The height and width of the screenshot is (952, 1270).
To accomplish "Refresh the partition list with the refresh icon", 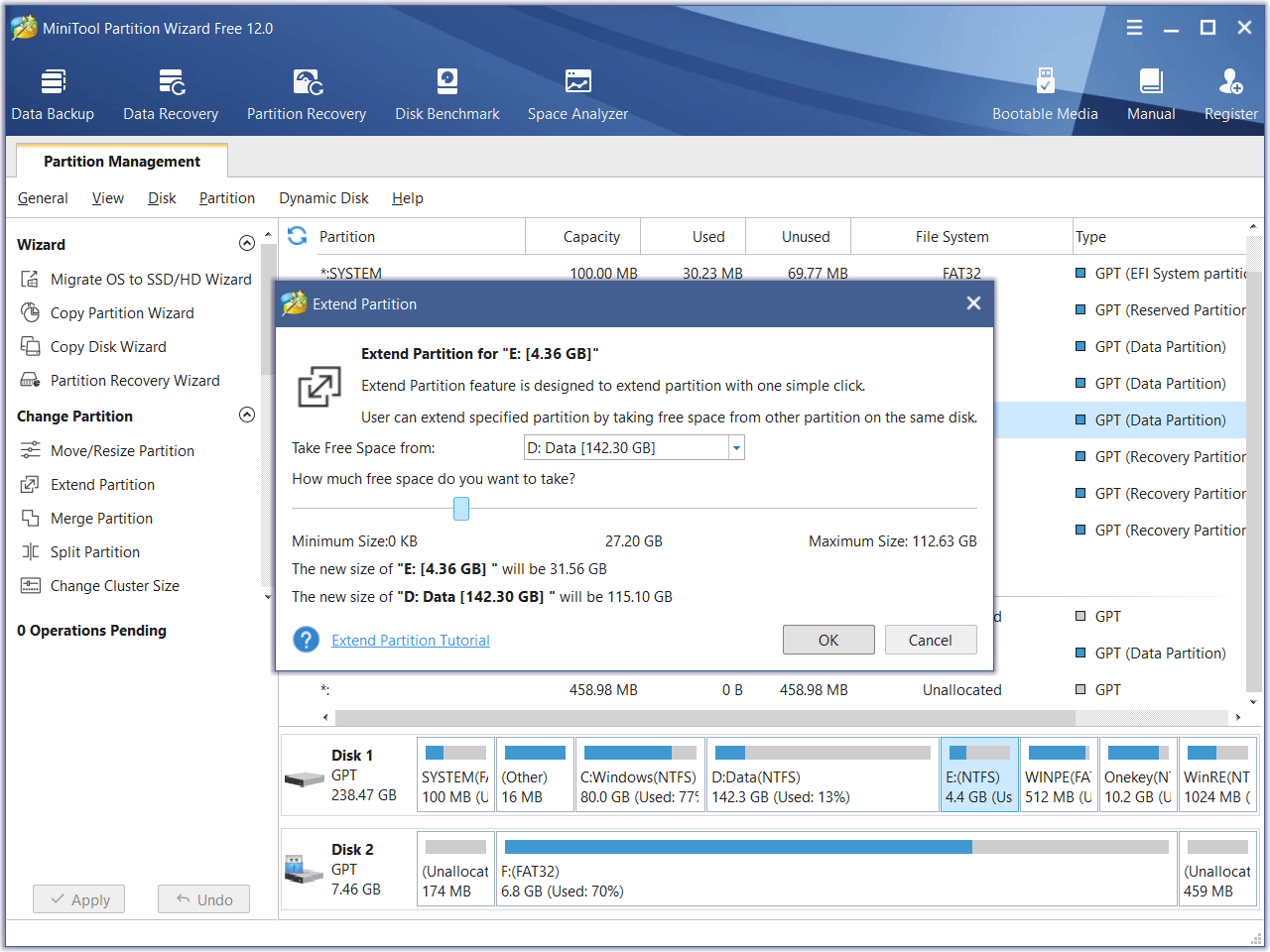I will click(x=297, y=236).
